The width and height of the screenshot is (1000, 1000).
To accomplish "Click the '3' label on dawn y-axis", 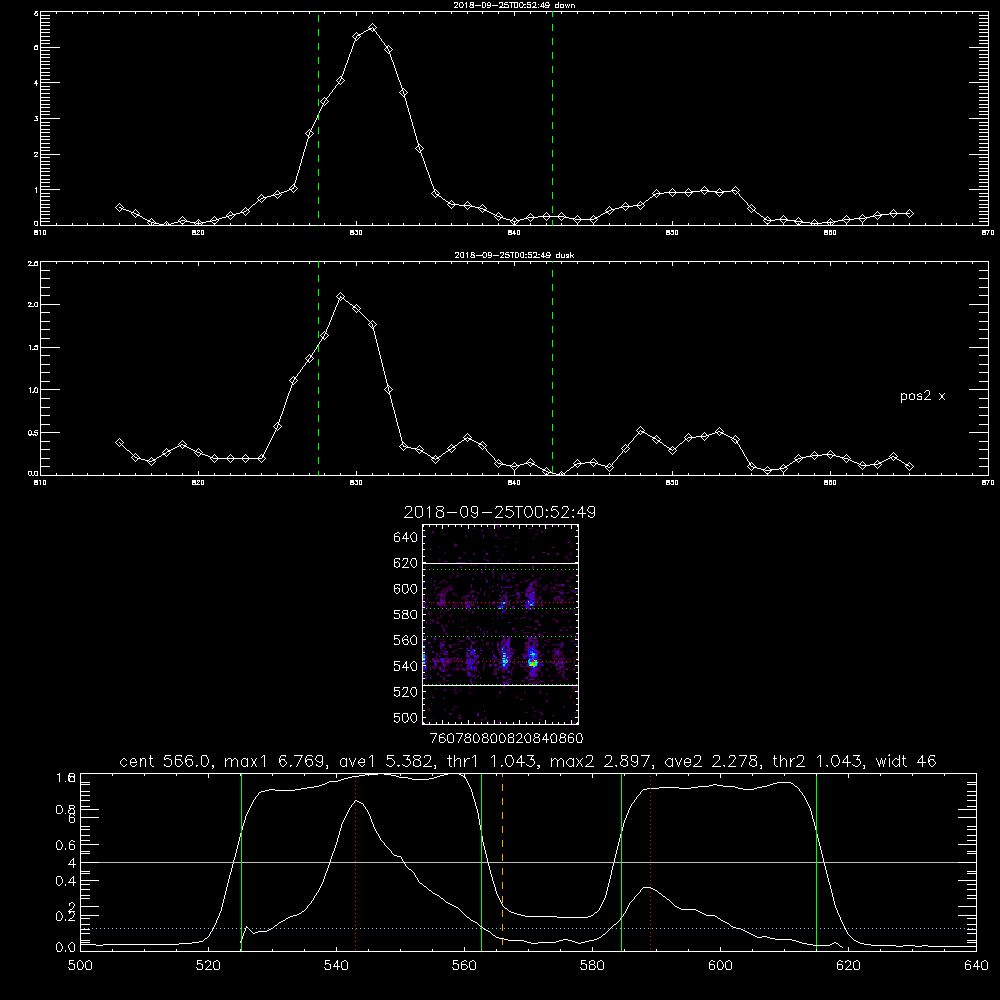I will pos(36,119).
